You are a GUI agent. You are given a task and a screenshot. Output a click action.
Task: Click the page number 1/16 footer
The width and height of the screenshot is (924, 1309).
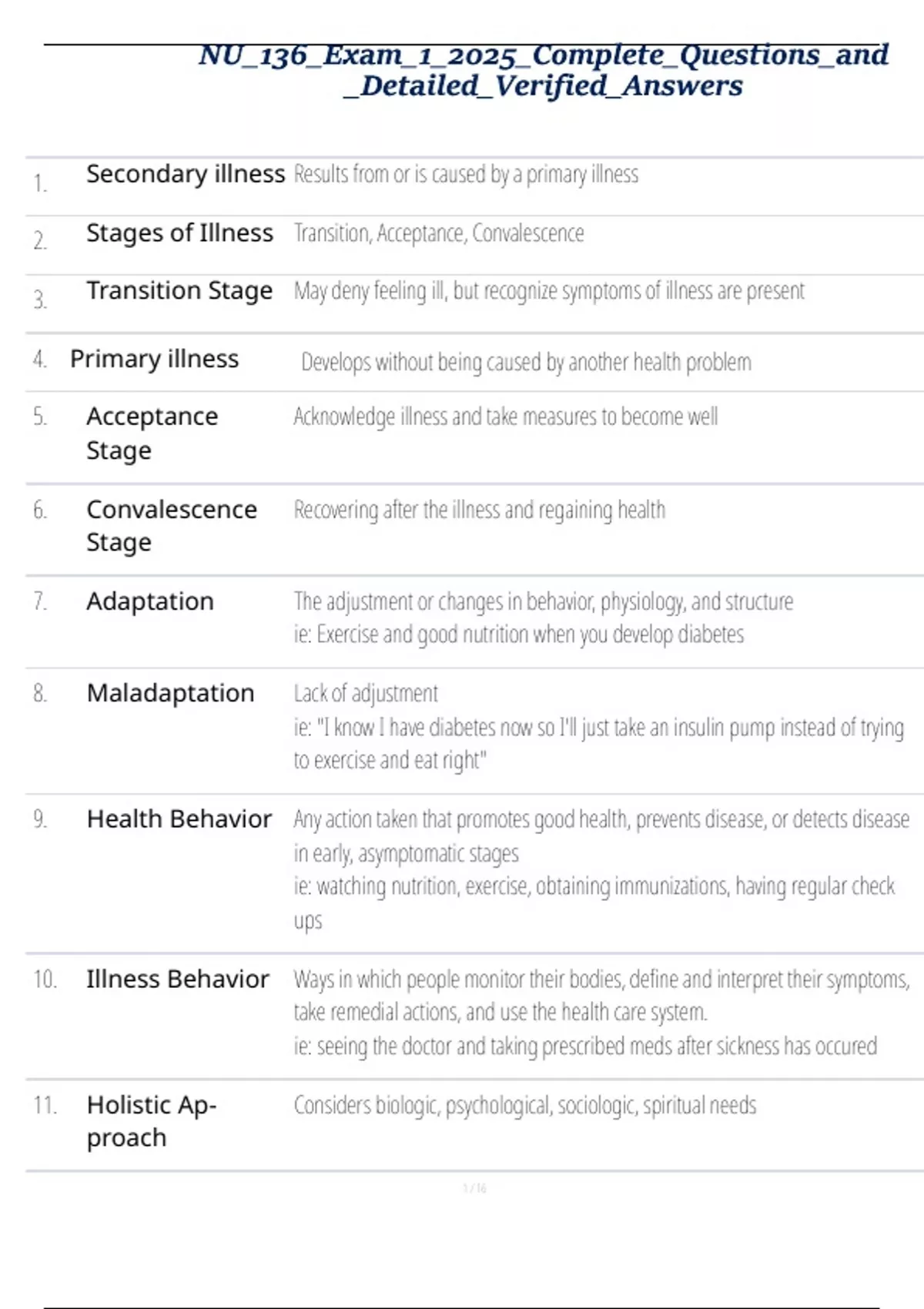click(x=474, y=1188)
